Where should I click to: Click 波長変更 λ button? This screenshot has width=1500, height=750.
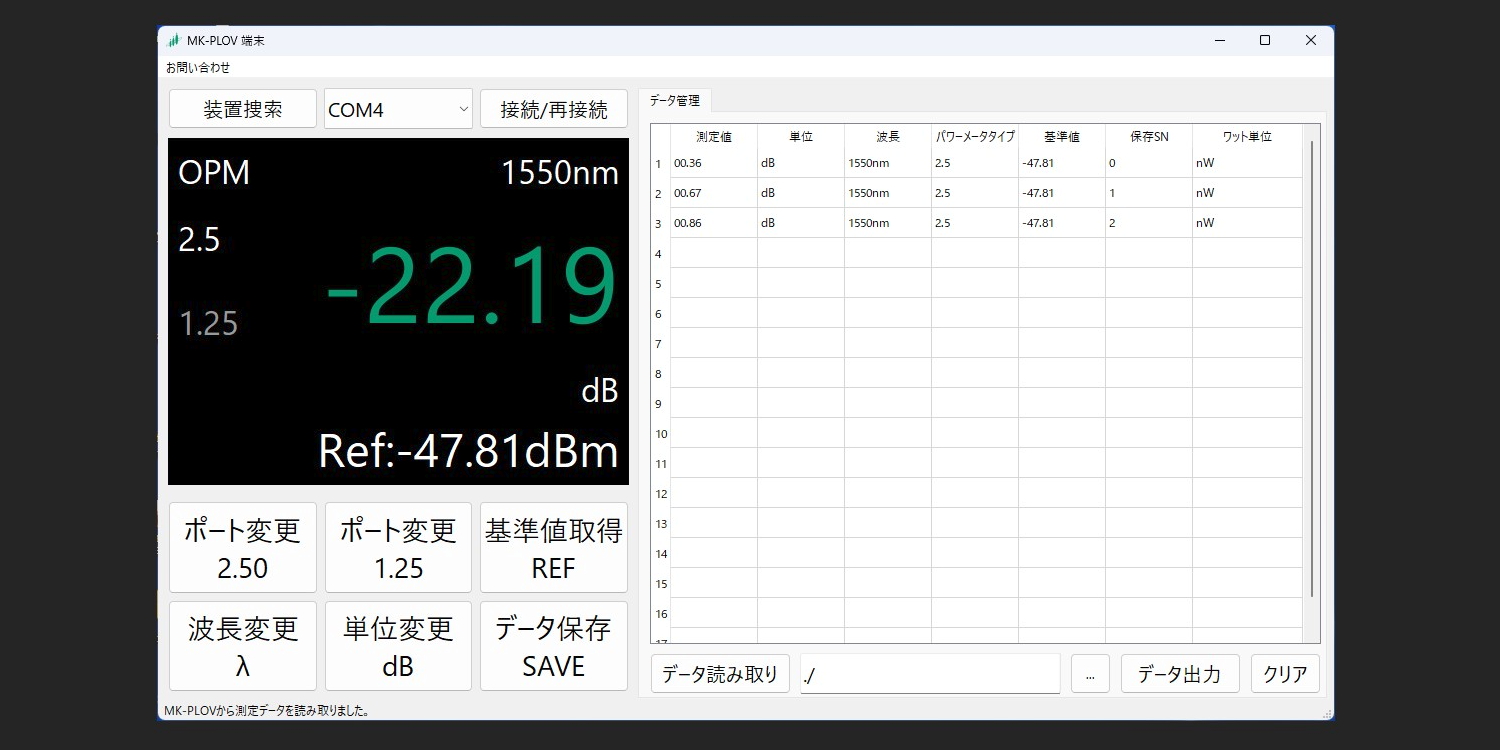[243, 646]
